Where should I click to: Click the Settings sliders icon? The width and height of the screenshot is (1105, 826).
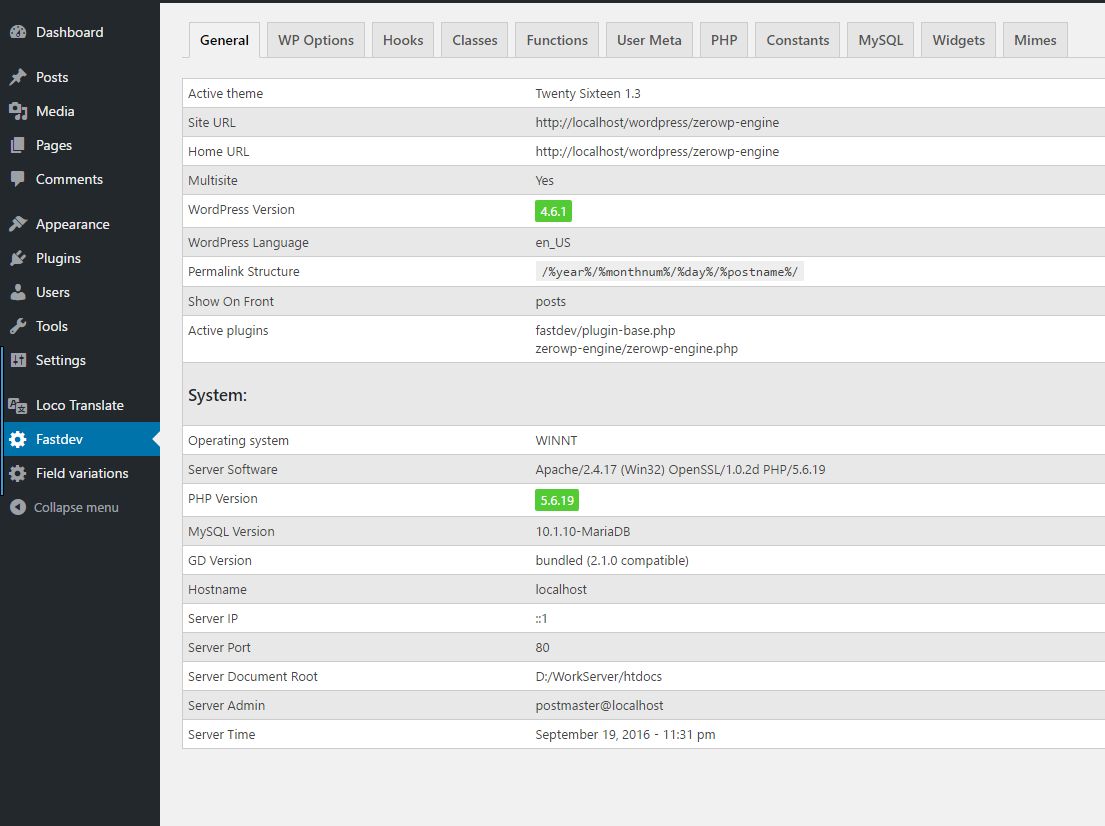pos(18,360)
